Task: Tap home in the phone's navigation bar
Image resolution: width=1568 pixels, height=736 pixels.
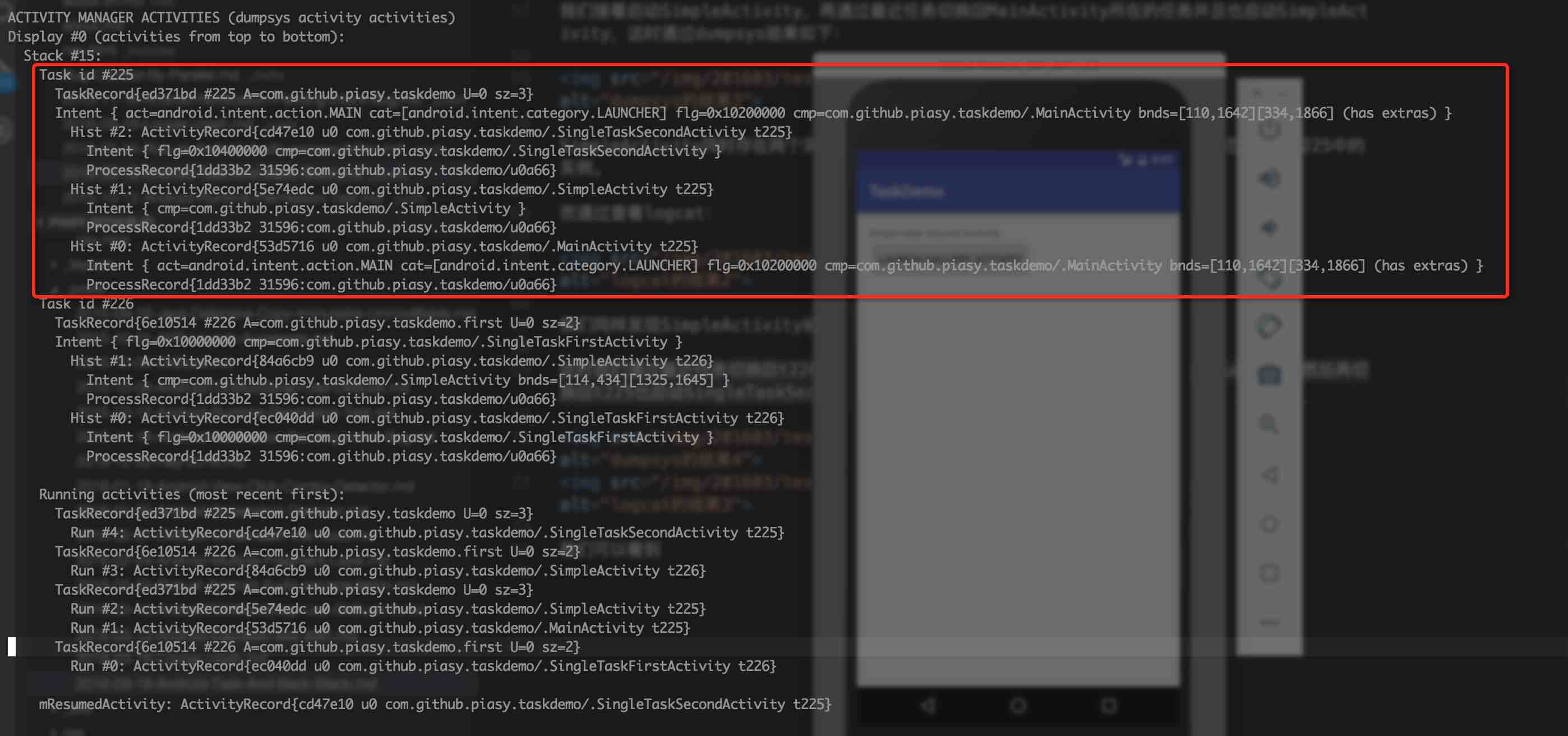Action: coord(1018,706)
